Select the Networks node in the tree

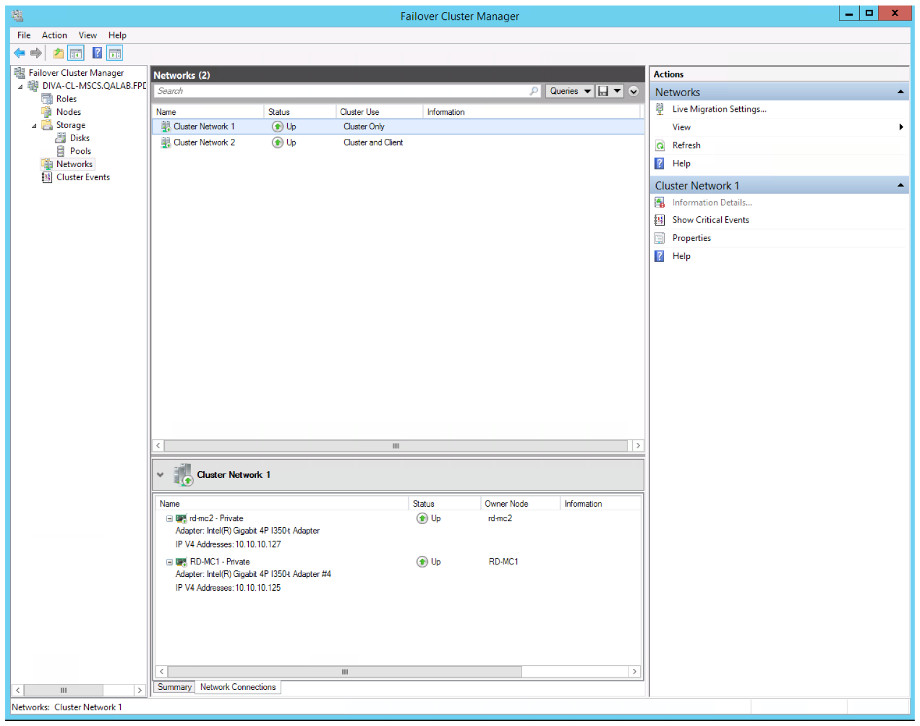(x=74, y=164)
